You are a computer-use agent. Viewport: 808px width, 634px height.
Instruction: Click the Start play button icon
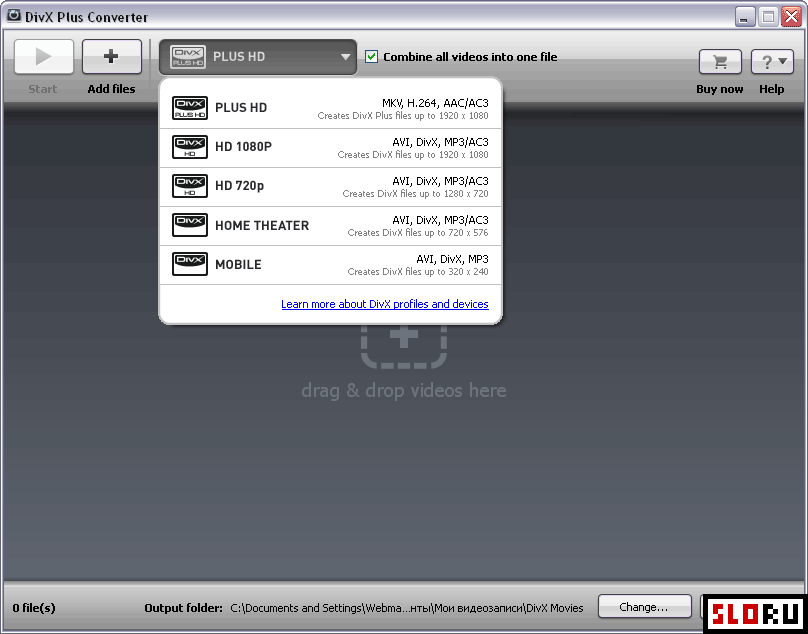point(43,58)
